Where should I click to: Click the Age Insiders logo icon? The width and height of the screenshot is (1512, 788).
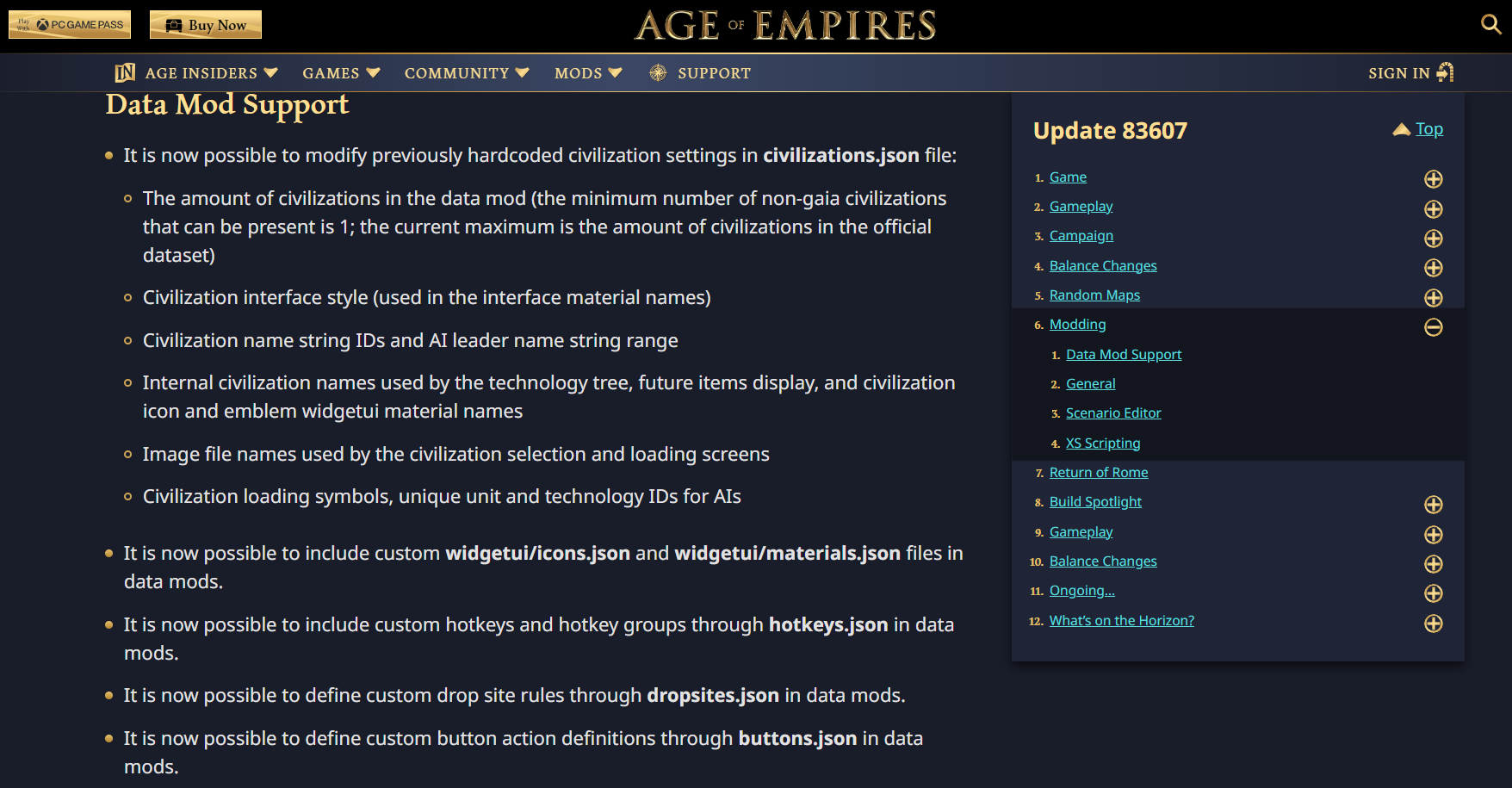125,73
